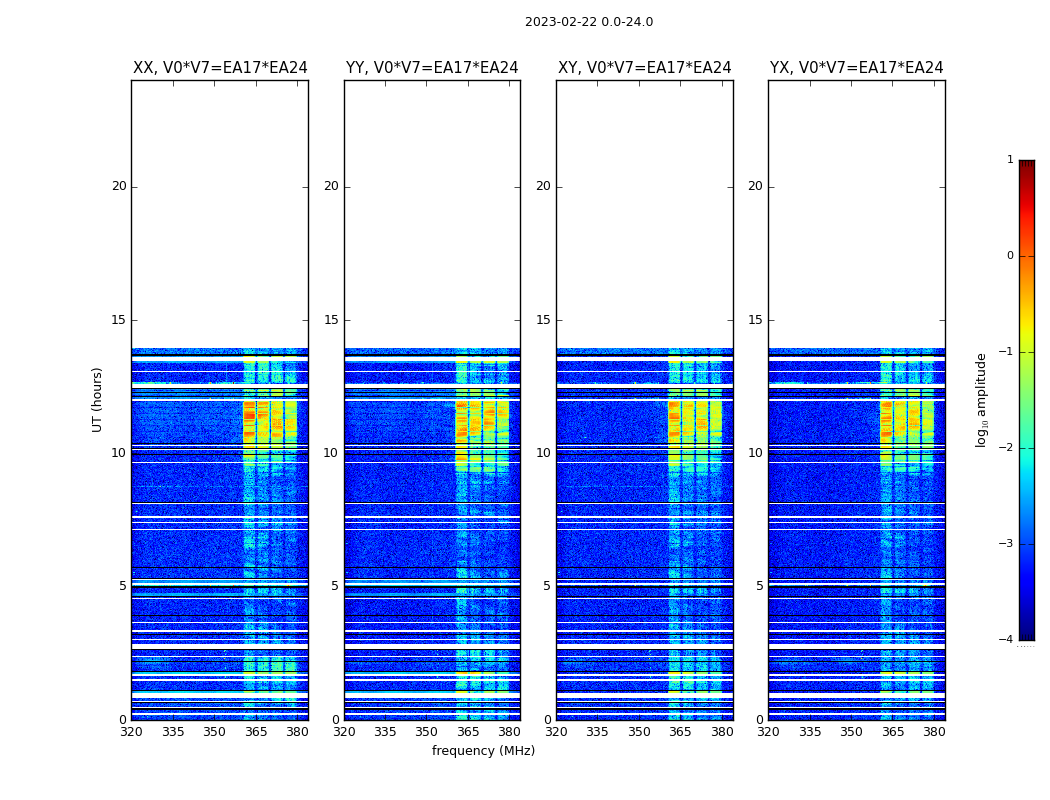Image resolution: width=1050 pixels, height=800 pixels.
Task: Click colorbar tick label −2
Action: [1006, 447]
